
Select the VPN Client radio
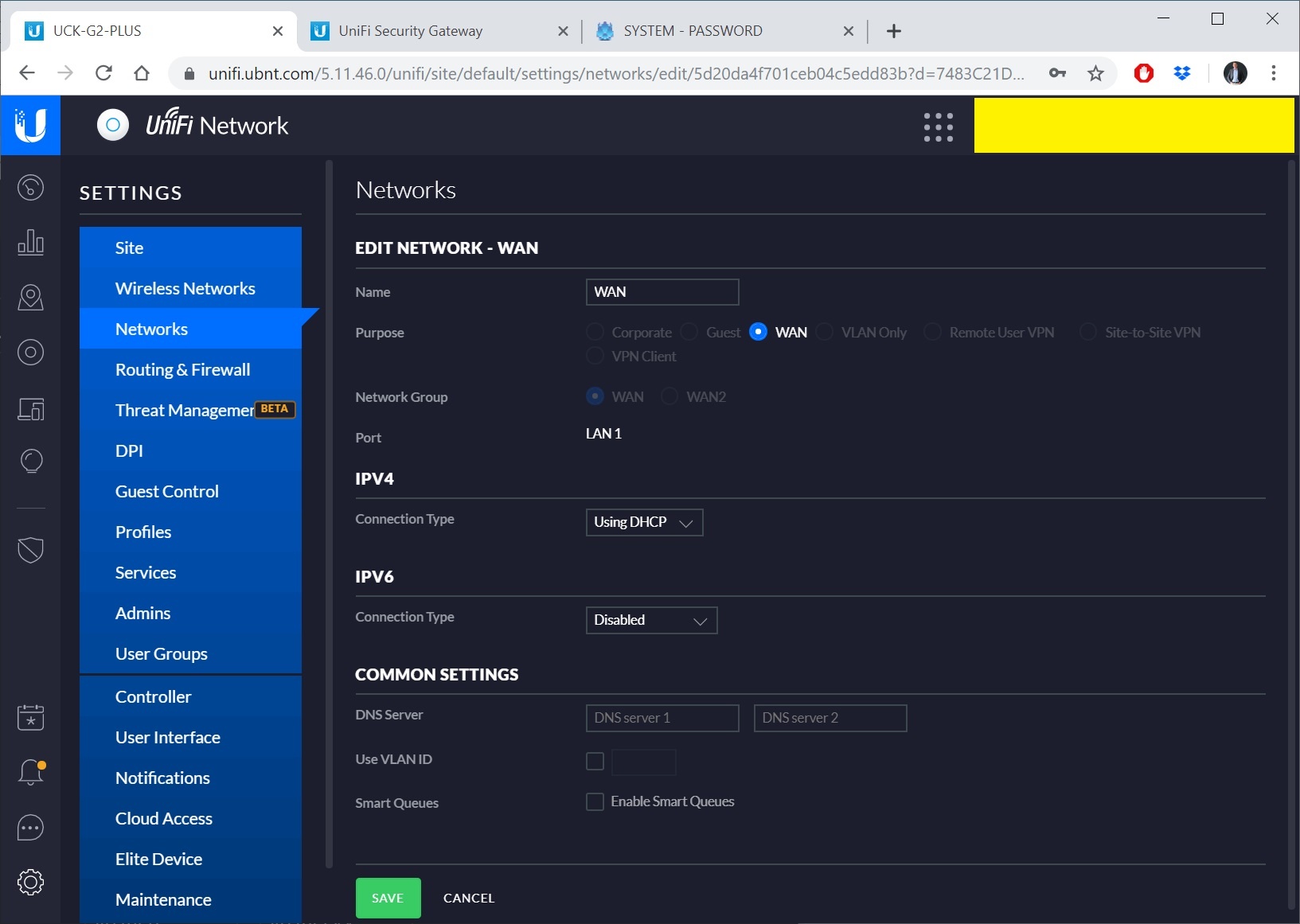pos(595,356)
